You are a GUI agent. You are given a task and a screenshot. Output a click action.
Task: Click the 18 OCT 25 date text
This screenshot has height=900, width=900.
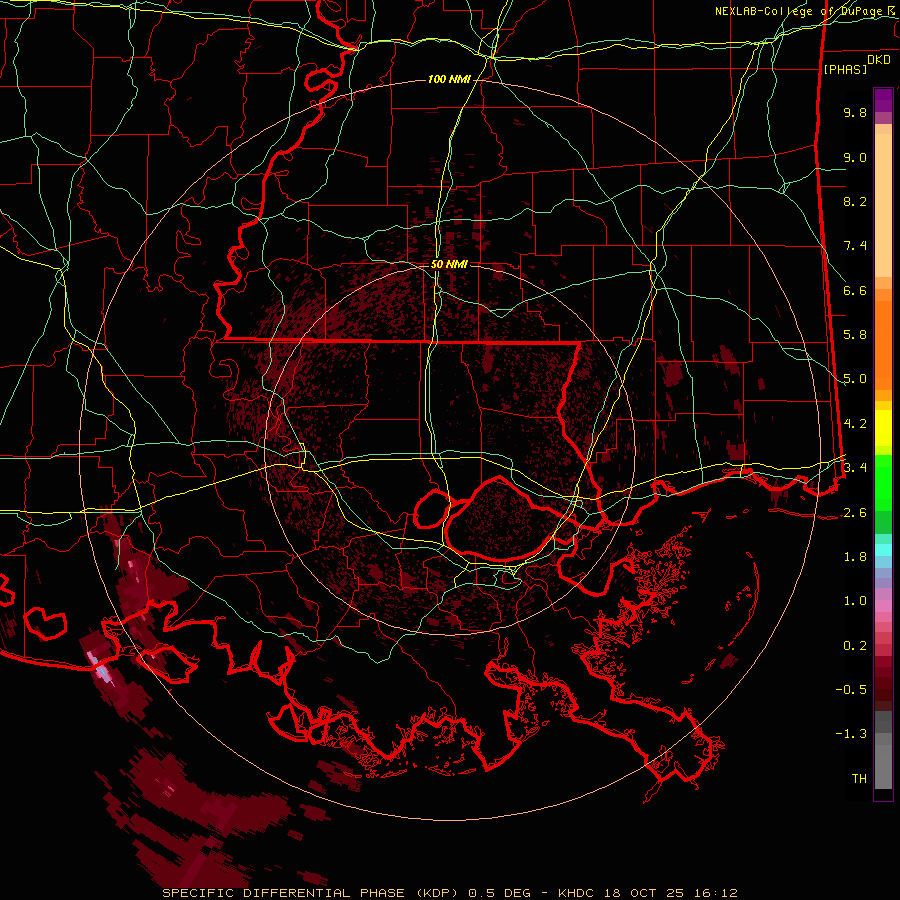tap(643, 893)
